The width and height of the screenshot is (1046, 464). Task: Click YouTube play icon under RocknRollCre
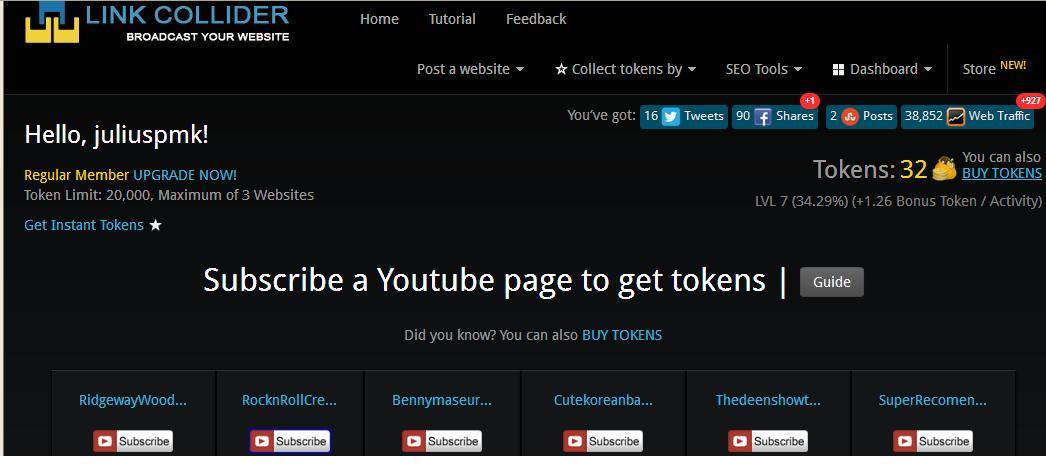coord(262,441)
